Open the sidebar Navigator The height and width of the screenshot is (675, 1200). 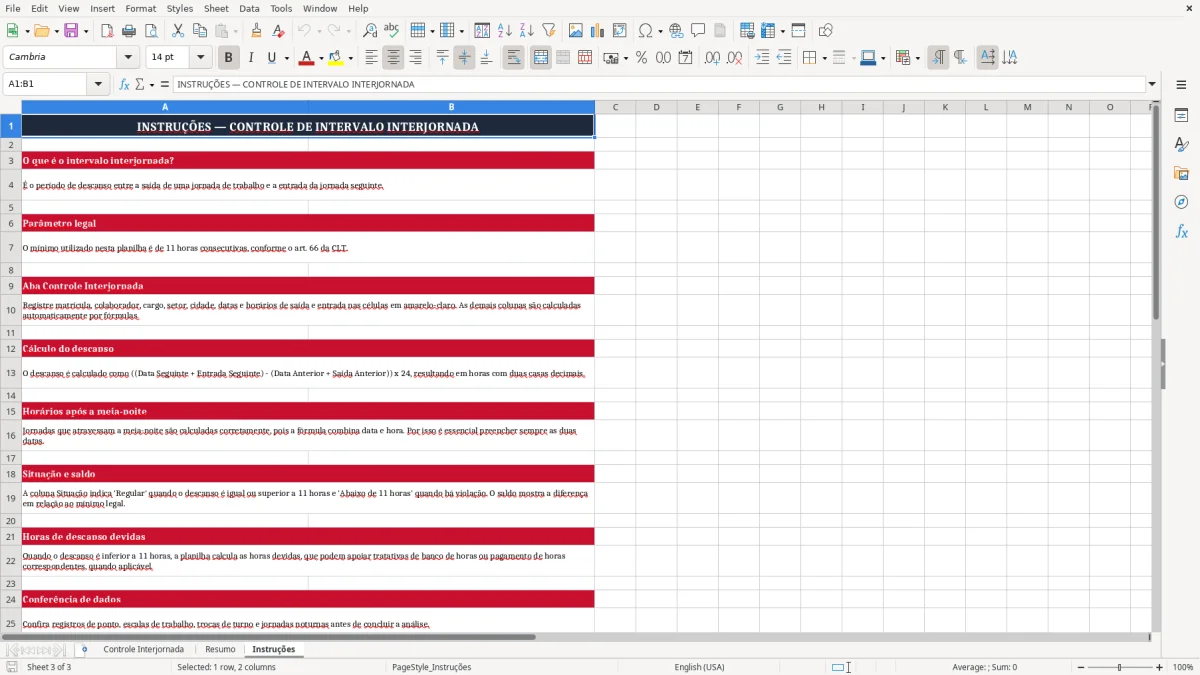pos(1181,203)
